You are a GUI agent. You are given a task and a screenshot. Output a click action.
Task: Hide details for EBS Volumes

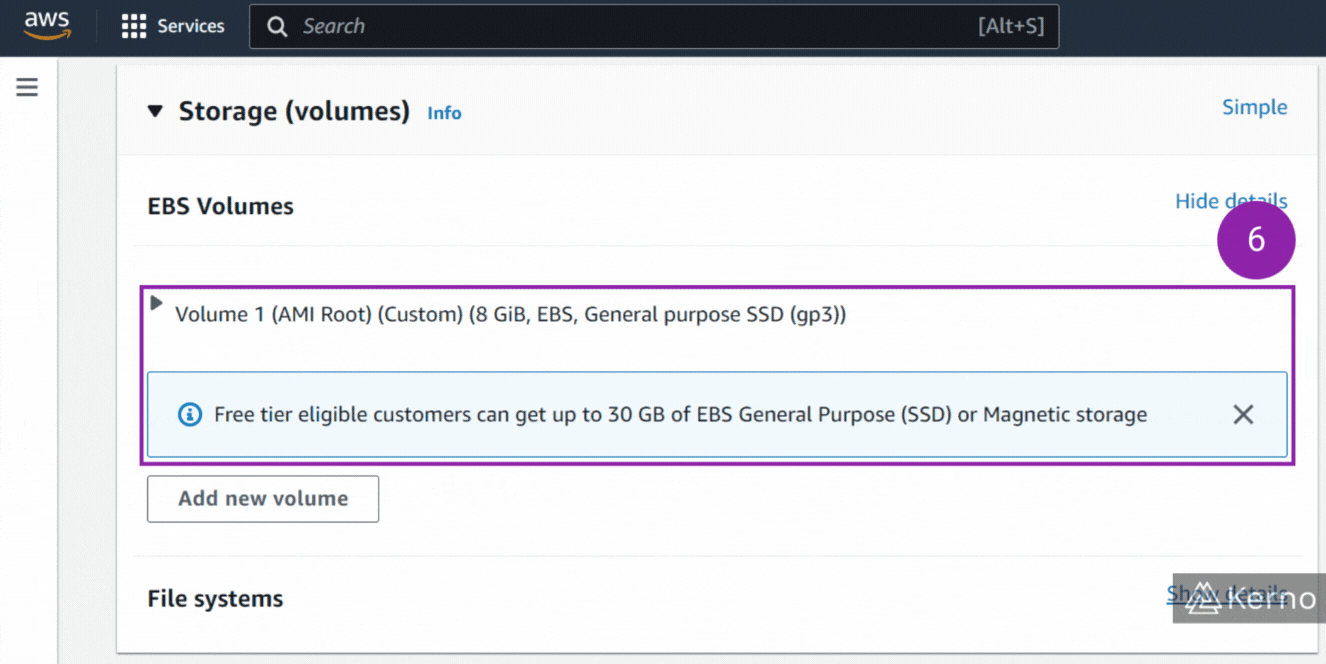tap(1231, 200)
